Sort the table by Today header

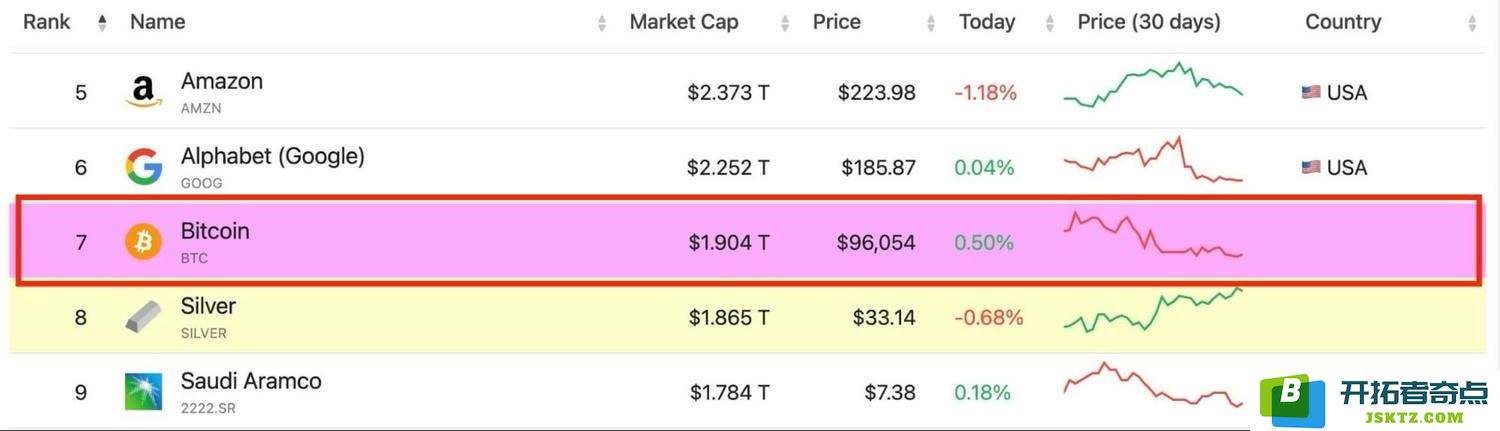coord(987,22)
